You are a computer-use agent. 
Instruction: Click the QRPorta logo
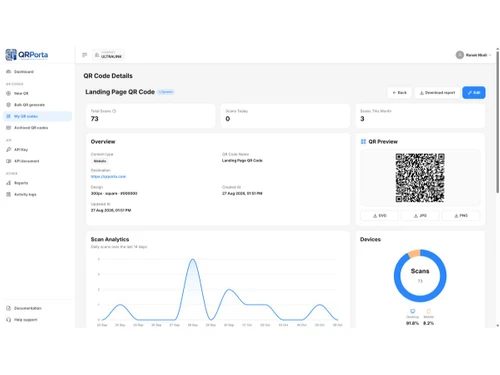point(27,55)
